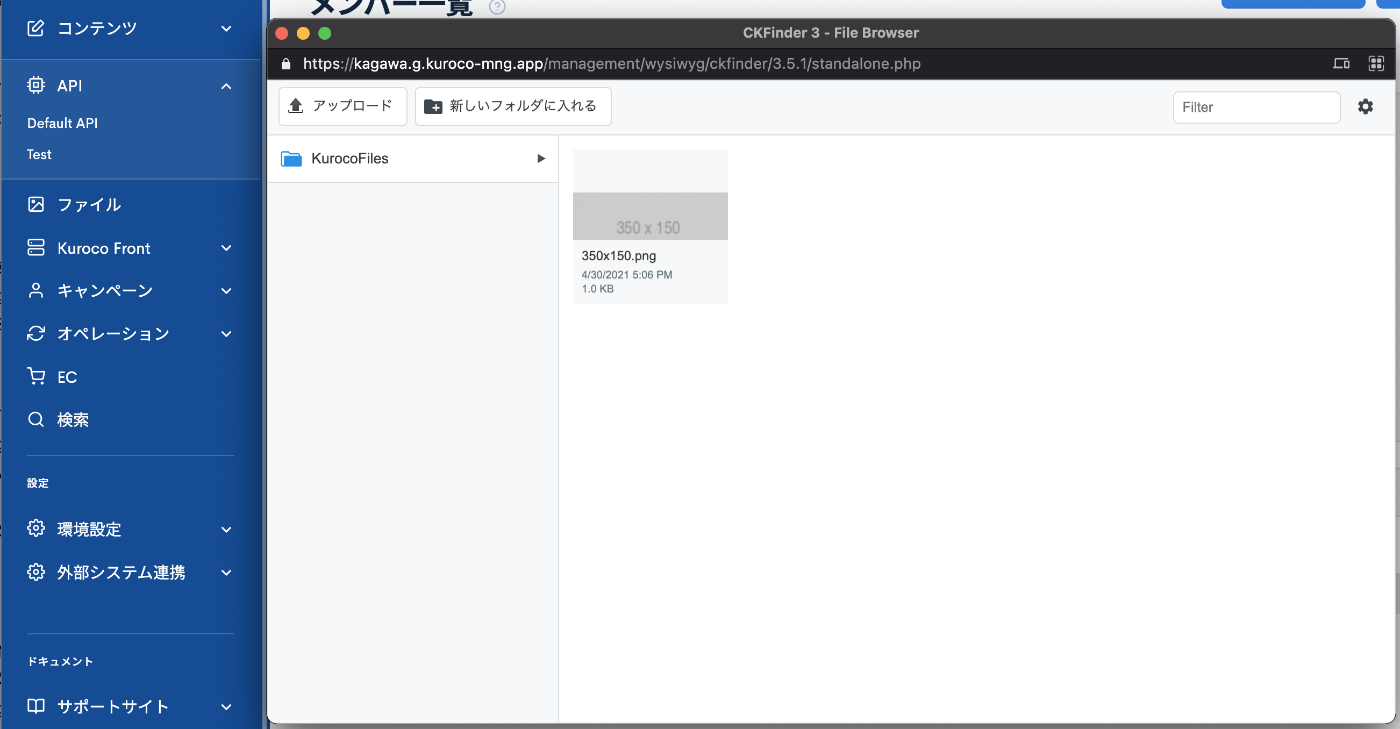Click the 検索 magnifier icon
The image size is (1400, 729).
tap(36, 420)
